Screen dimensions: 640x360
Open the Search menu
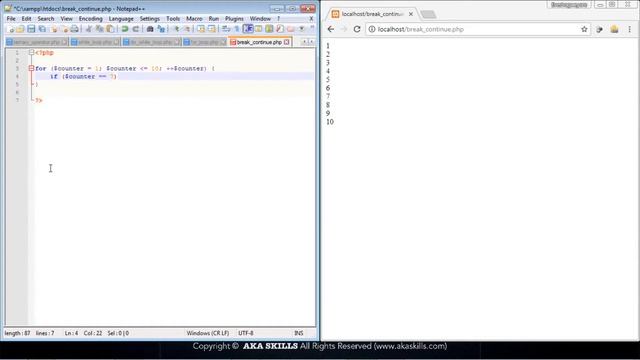46,19
